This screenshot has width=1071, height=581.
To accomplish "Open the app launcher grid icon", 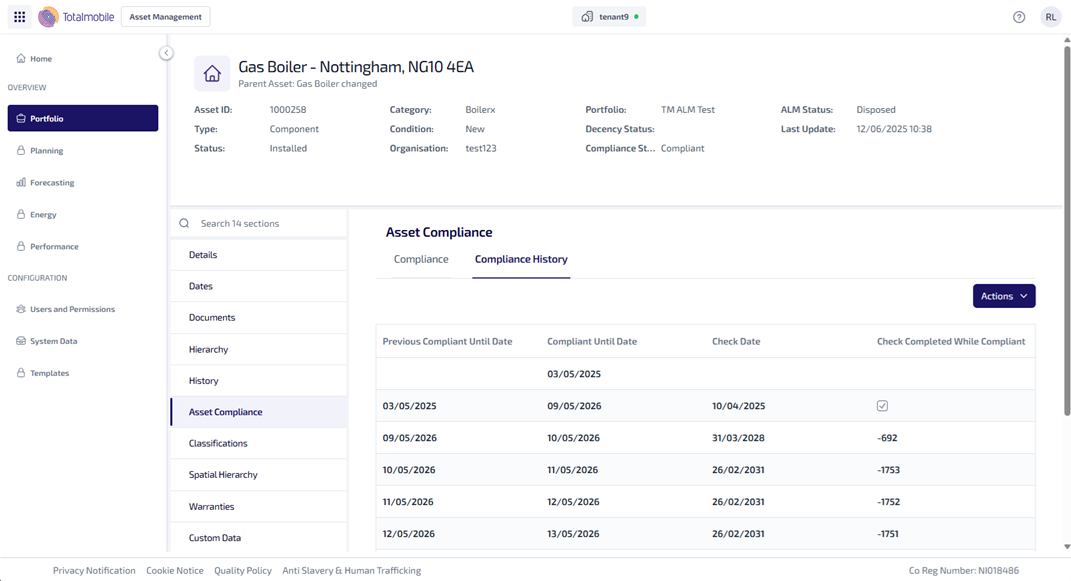I will point(19,17).
